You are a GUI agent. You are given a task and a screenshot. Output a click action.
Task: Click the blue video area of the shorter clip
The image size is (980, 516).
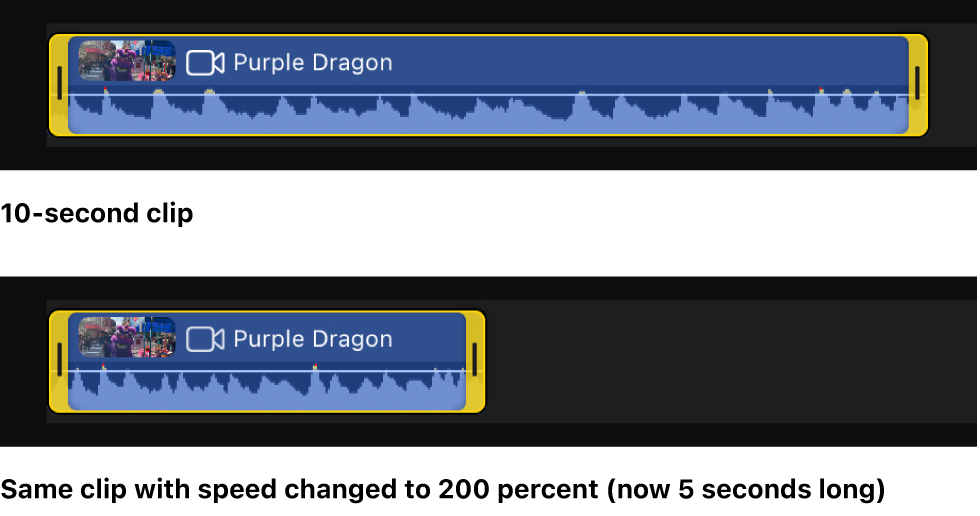coord(430,338)
